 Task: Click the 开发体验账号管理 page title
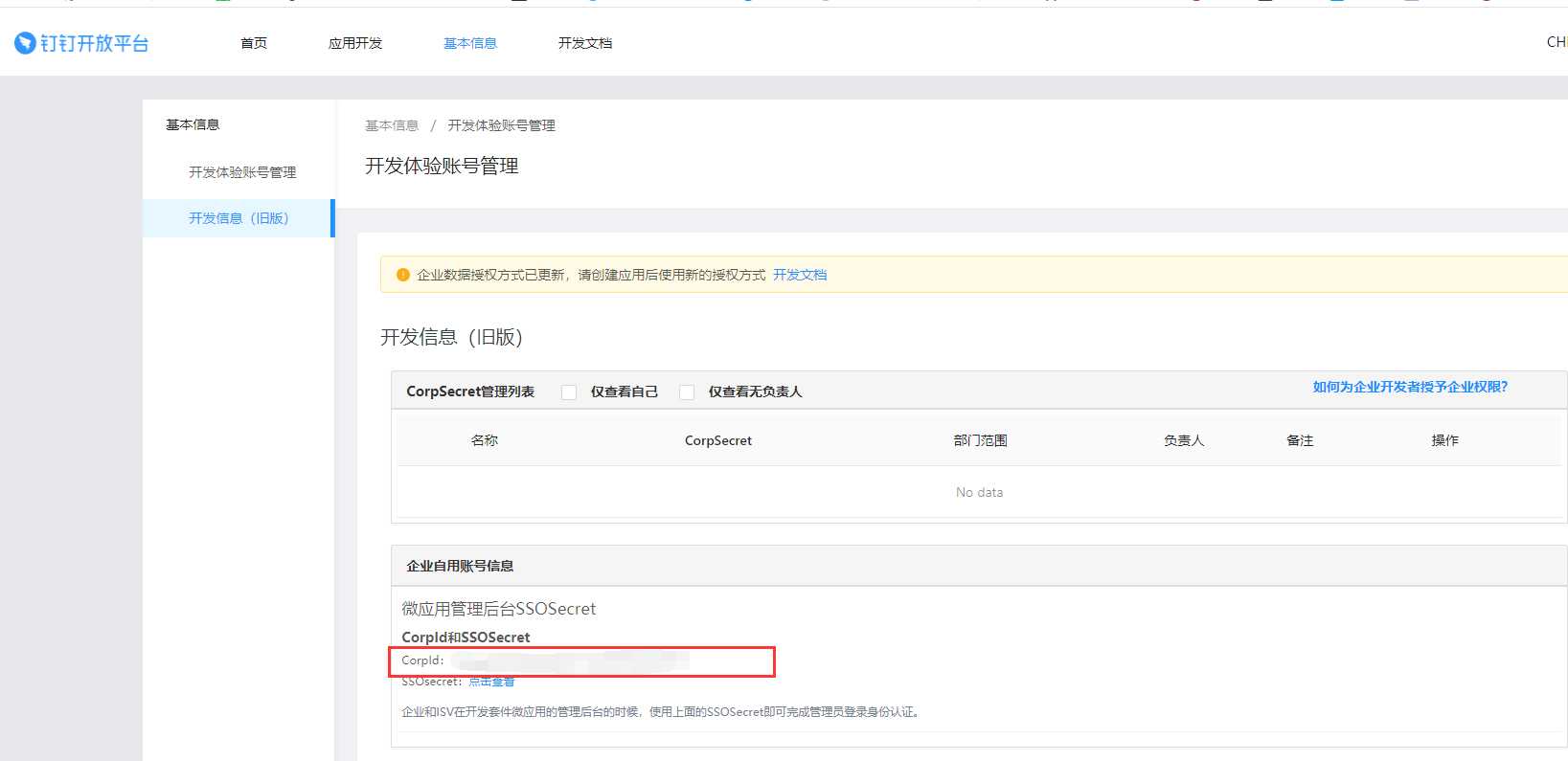442,166
